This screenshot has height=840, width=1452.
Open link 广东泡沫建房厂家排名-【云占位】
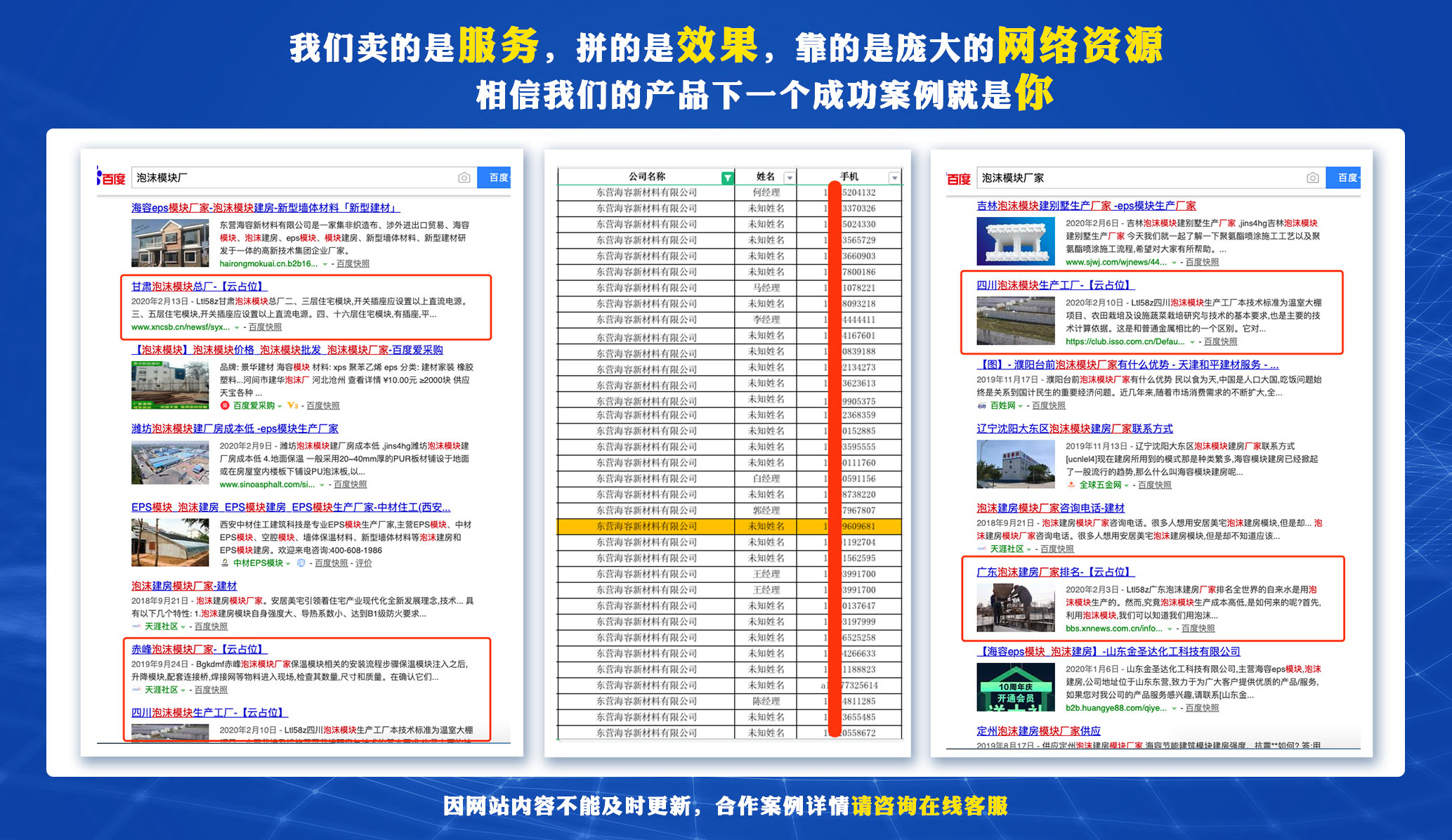pos(1055,572)
